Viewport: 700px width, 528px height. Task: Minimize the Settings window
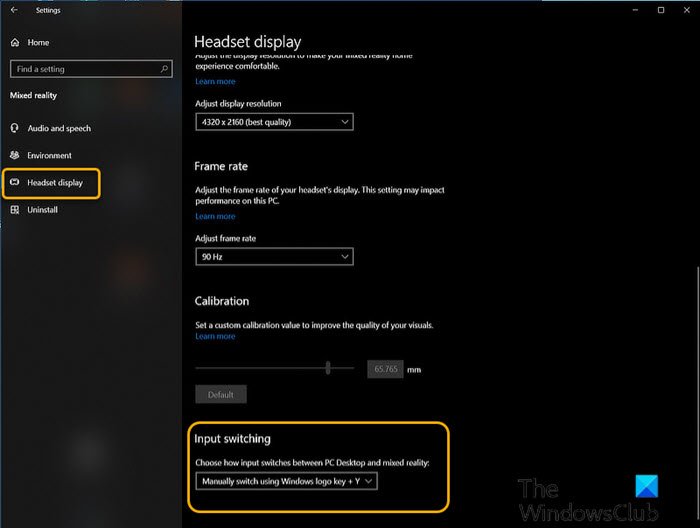(x=635, y=10)
